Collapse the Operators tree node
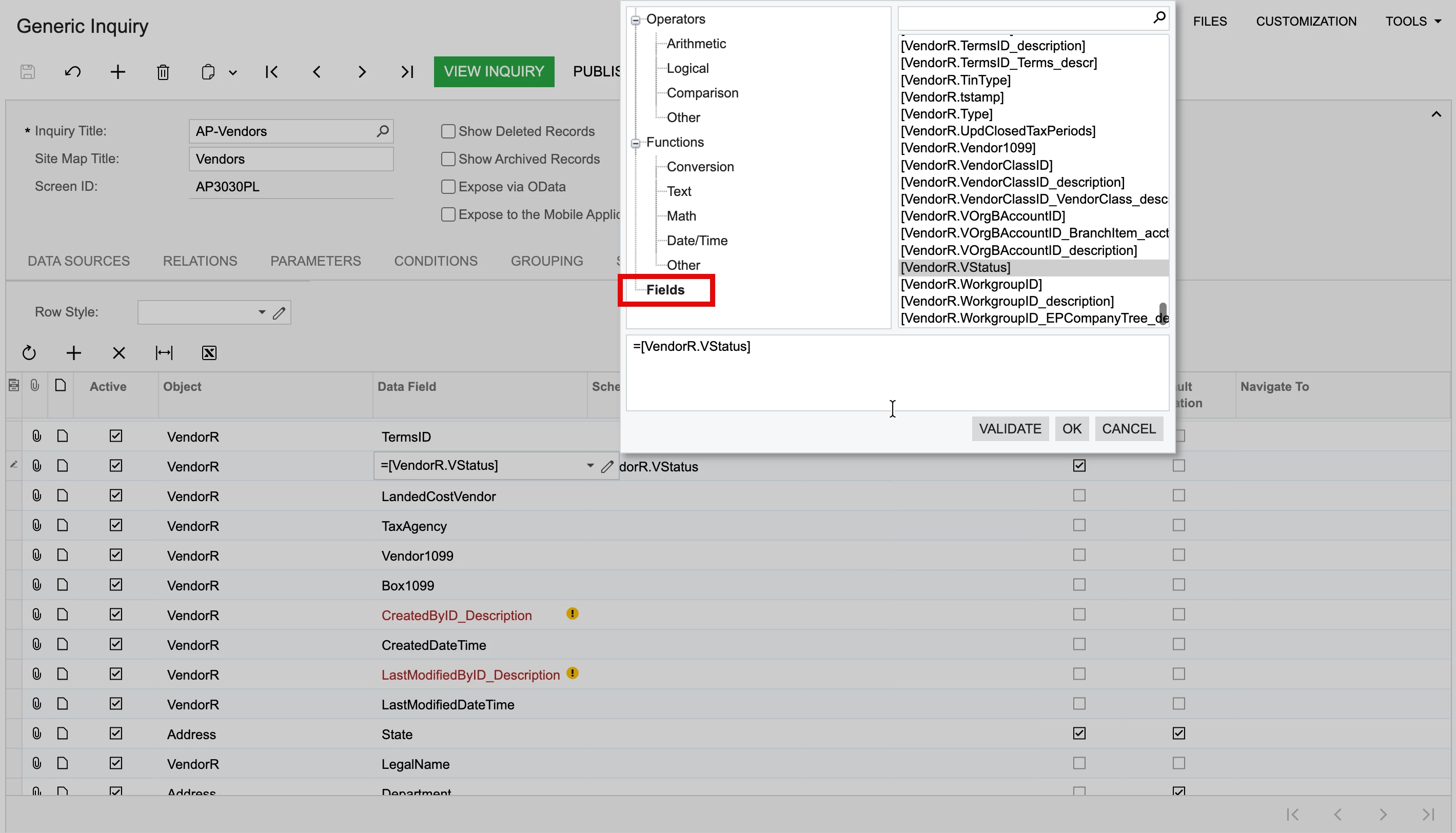Image resolution: width=1456 pixels, height=833 pixels. point(635,21)
